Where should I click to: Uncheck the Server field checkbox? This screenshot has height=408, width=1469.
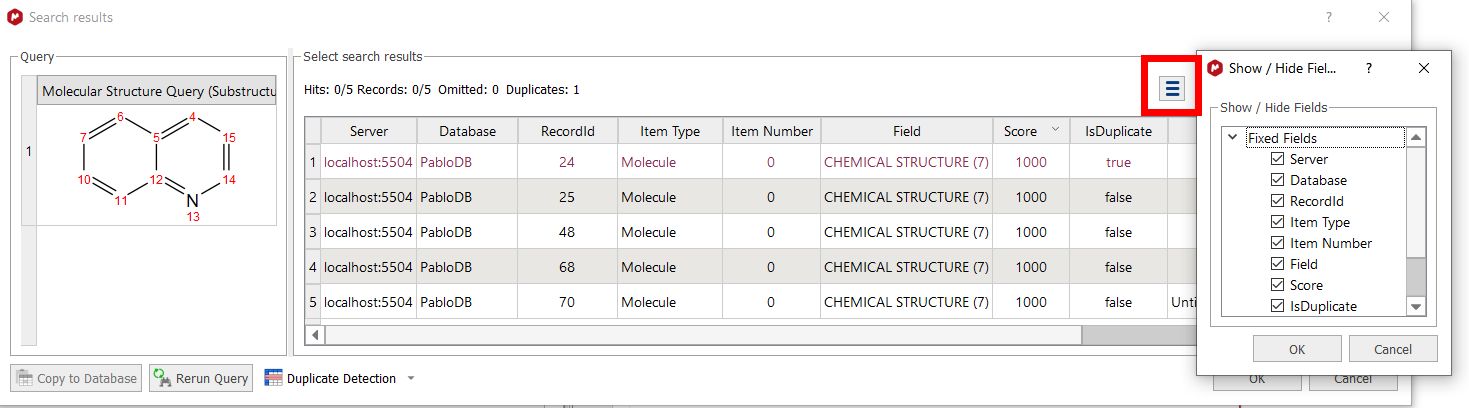[1277, 159]
